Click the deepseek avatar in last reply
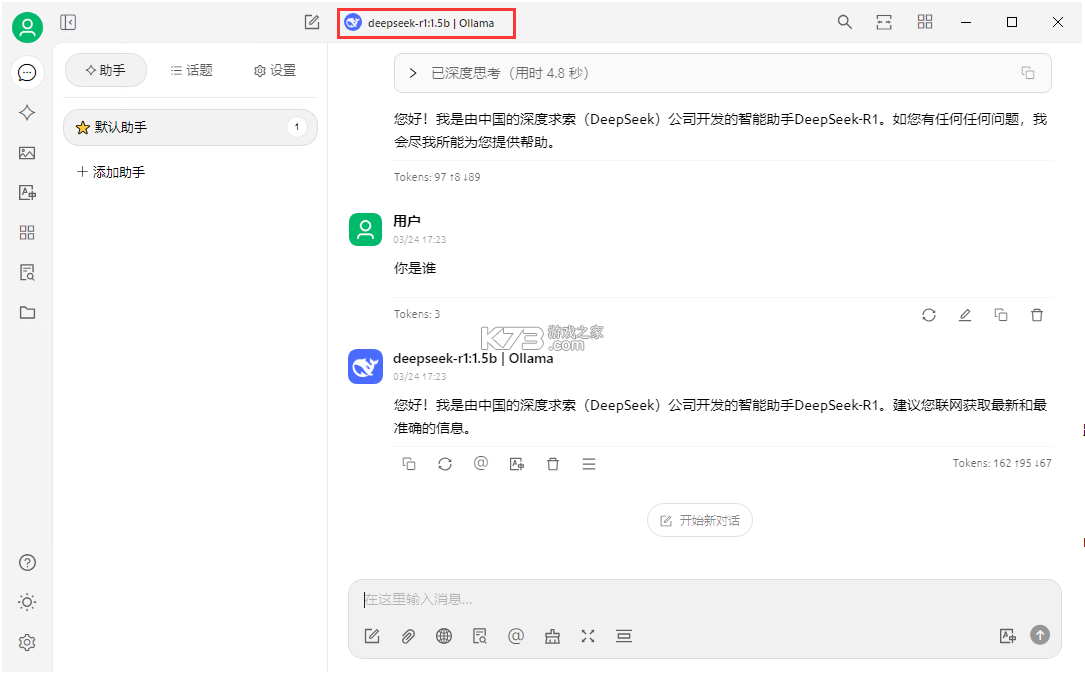The height and width of the screenshot is (676, 1085). tap(365, 366)
